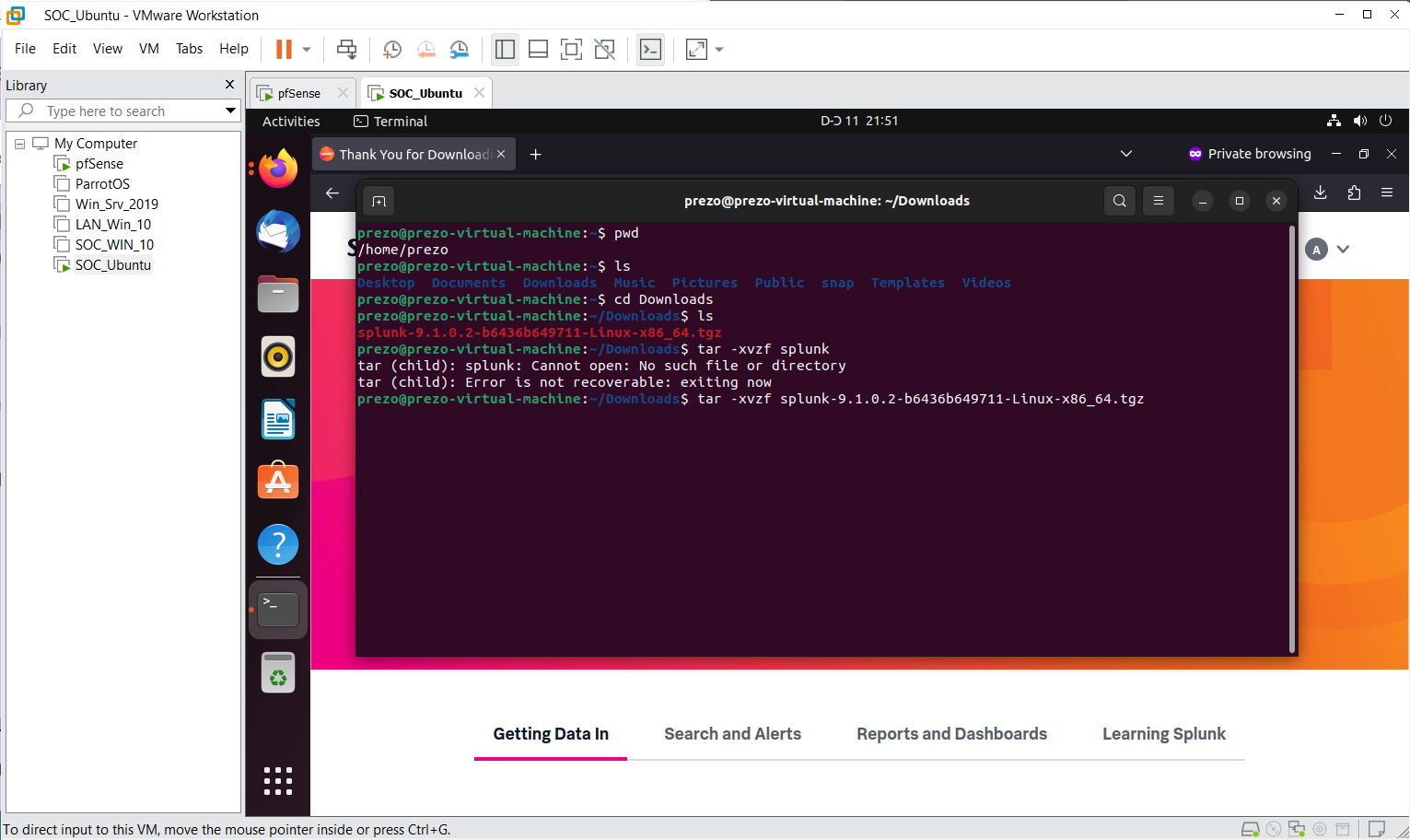
Task: Open the Tabs menu
Action: tap(189, 49)
